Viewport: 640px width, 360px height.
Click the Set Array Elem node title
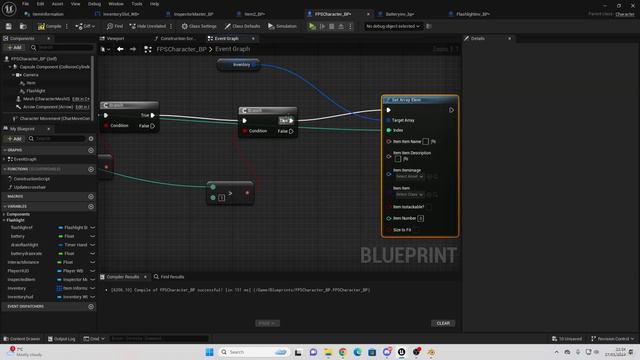[406, 100]
